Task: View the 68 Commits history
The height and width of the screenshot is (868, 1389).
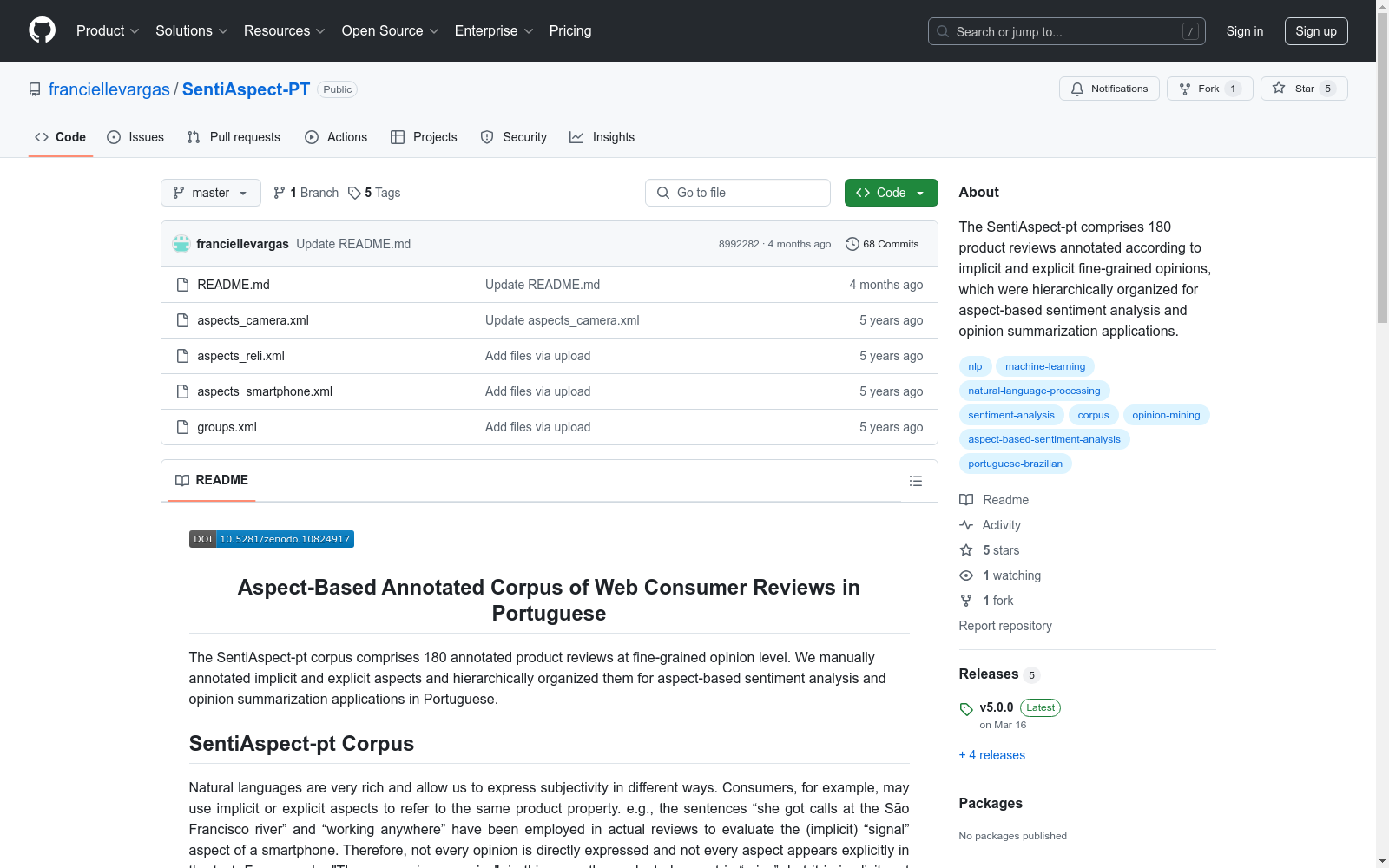Action: point(882,244)
